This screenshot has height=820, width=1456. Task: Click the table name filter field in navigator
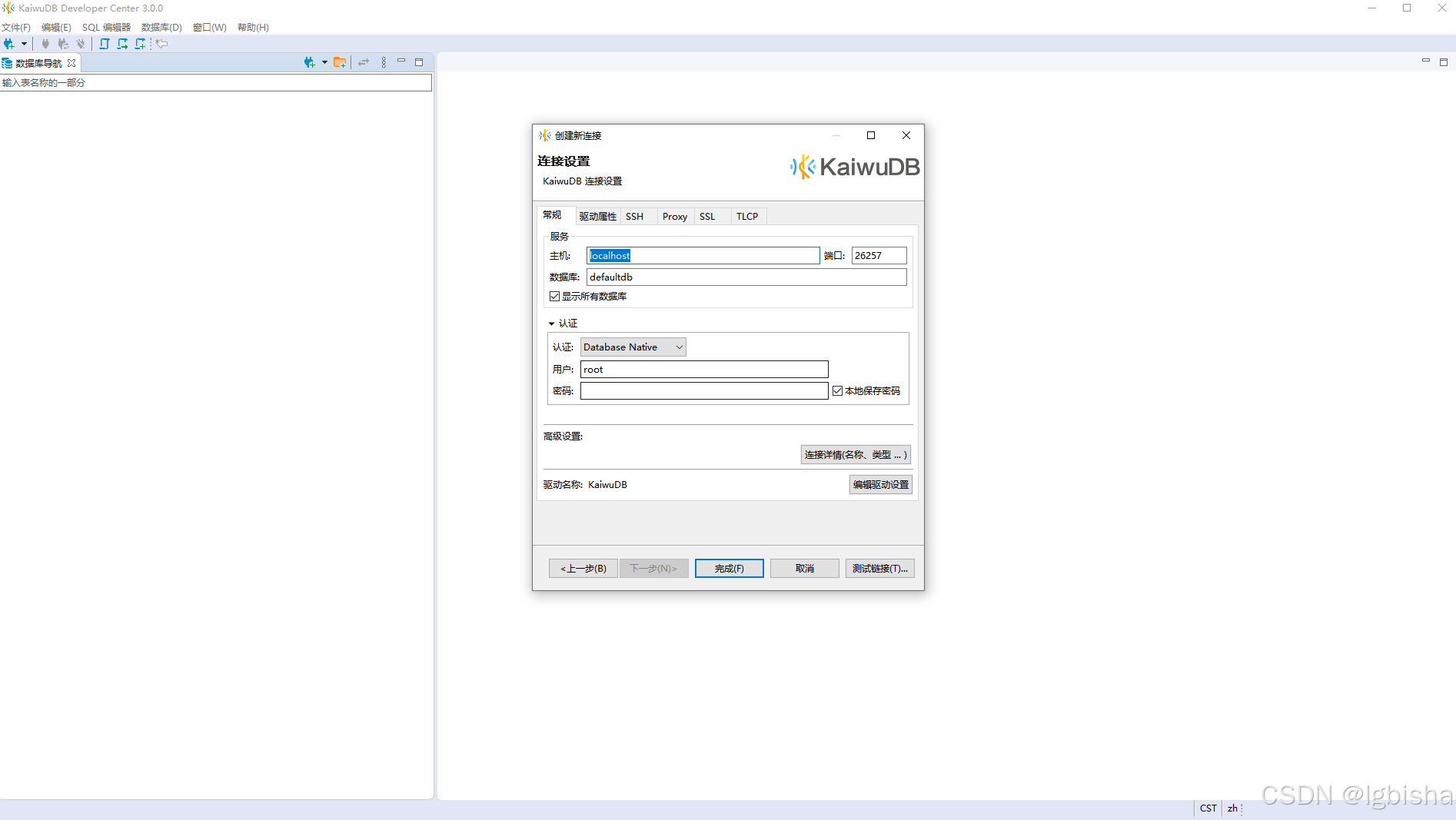coord(216,82)
